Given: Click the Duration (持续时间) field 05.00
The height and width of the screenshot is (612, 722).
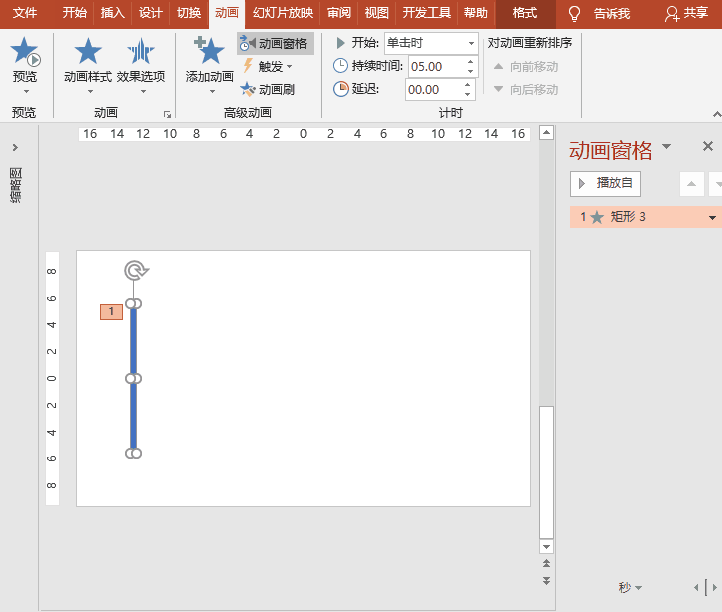Looking at the screenshot, I should 436,67.
